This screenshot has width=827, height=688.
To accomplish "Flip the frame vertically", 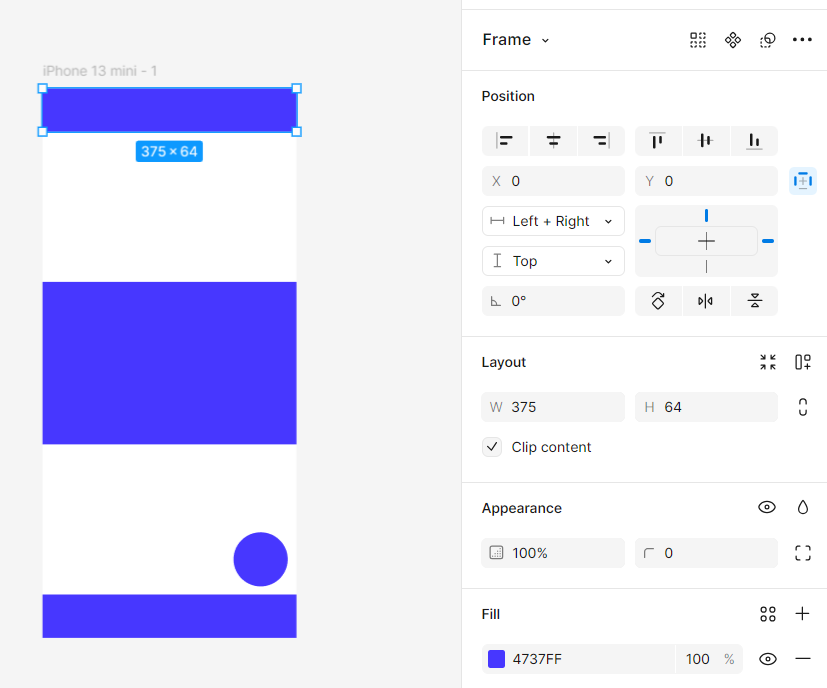I will point(754,301).
